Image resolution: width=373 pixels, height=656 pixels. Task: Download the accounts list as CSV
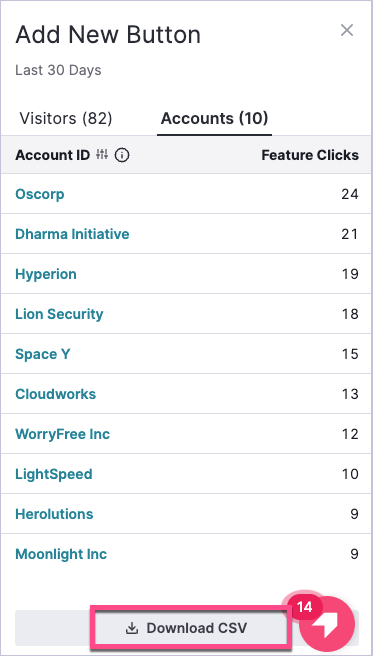[187, 628]
